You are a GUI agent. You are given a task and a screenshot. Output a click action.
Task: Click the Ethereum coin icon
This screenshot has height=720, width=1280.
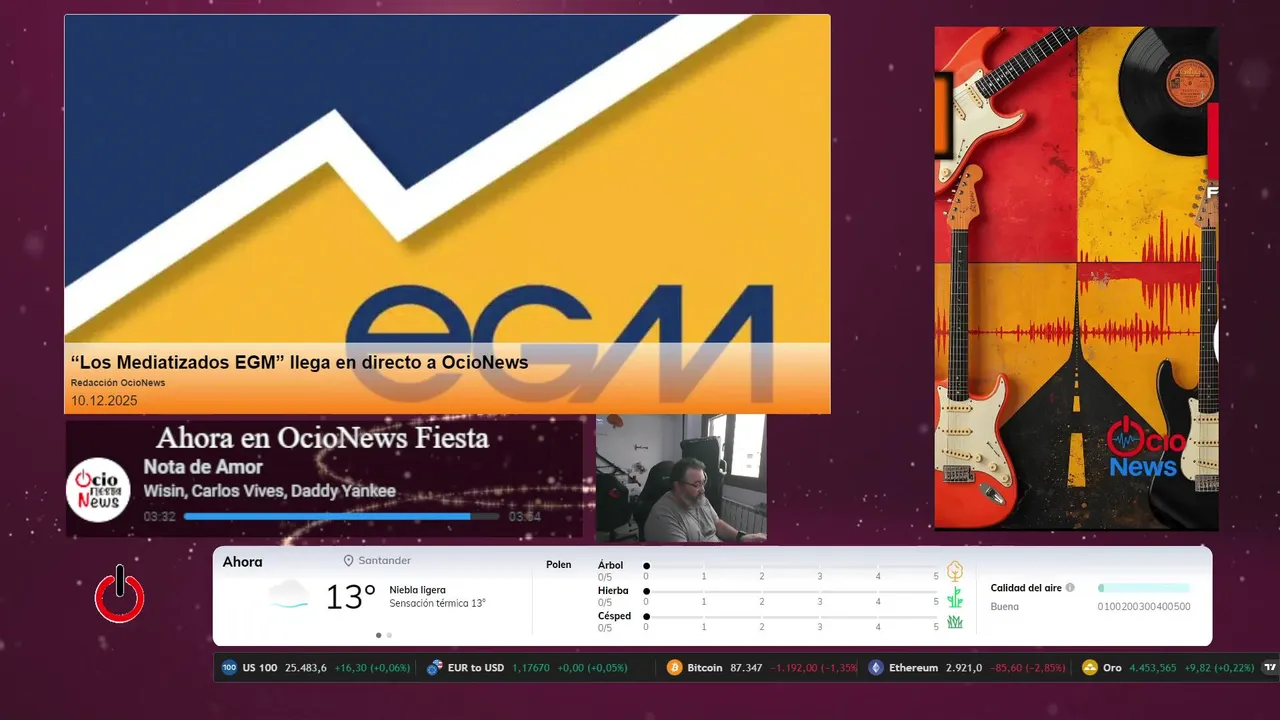click(876, 668)
